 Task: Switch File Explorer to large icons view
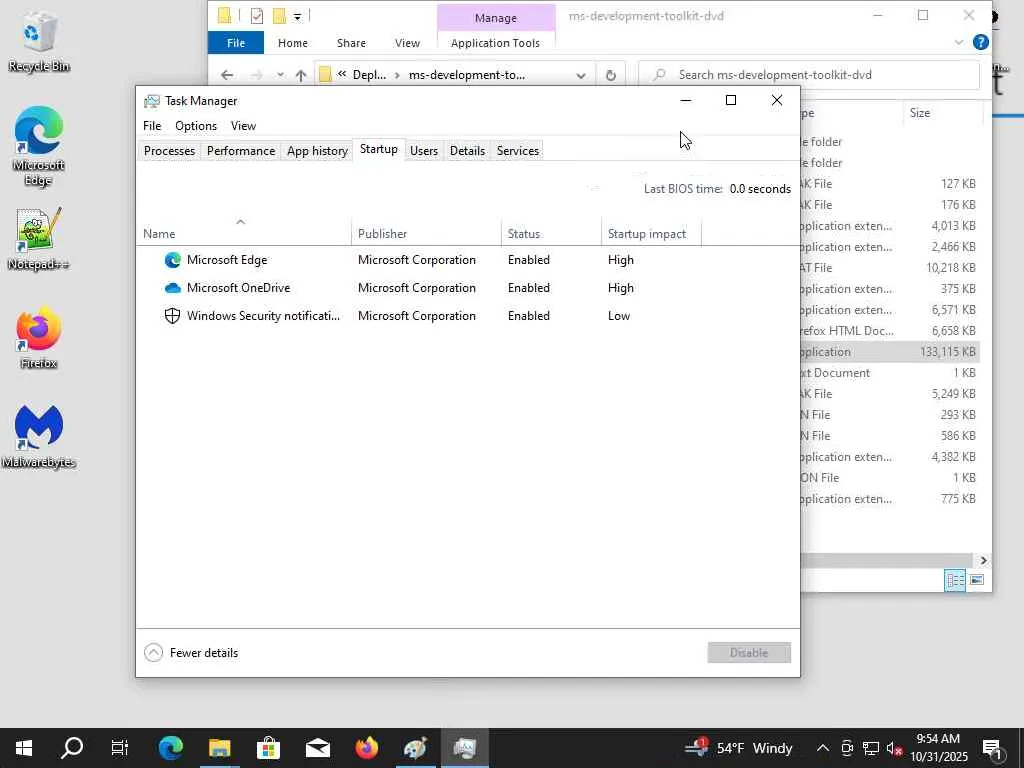(976, 580)
